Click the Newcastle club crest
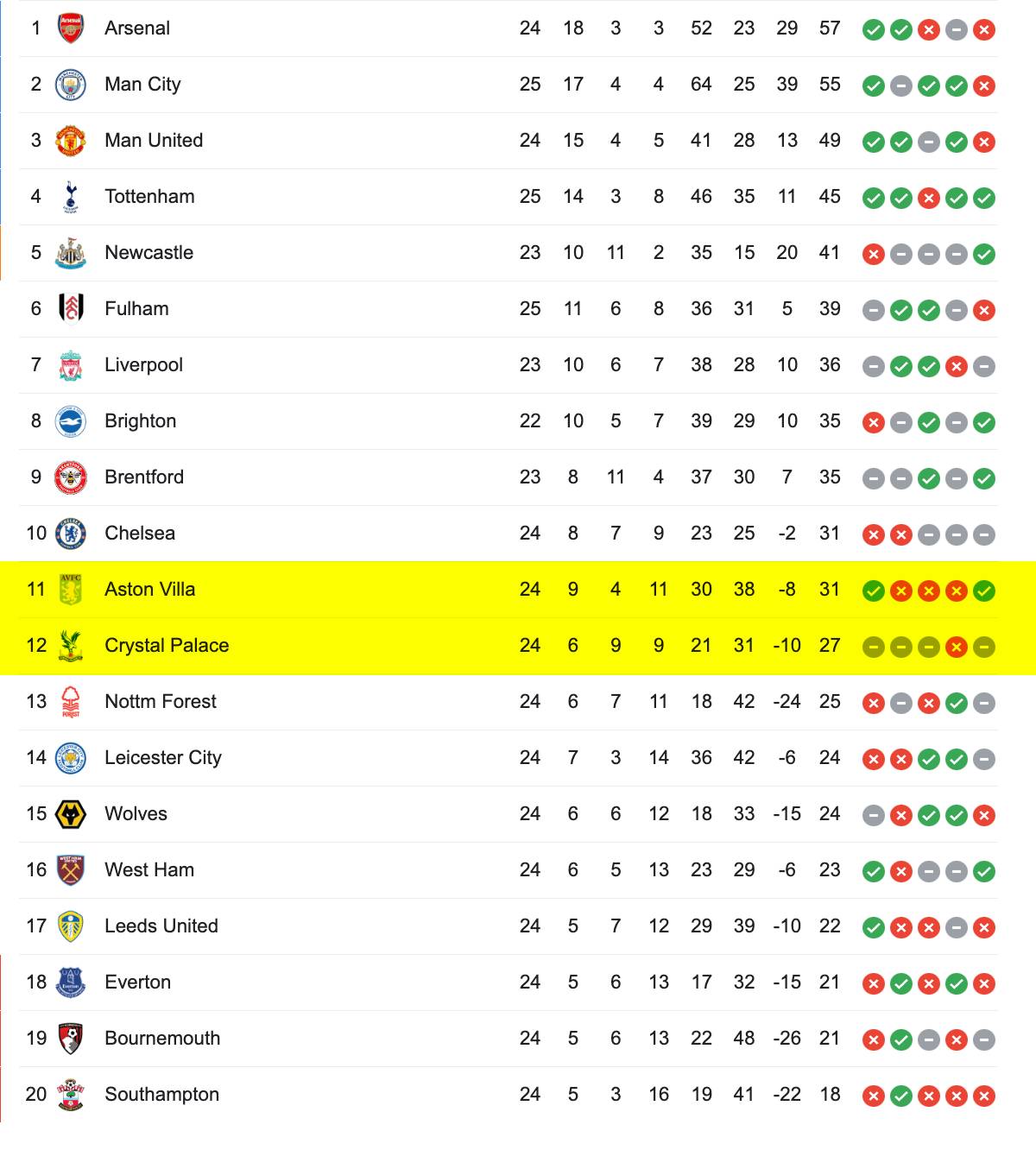The image size is (1036, 1150). tap(71, 253)
